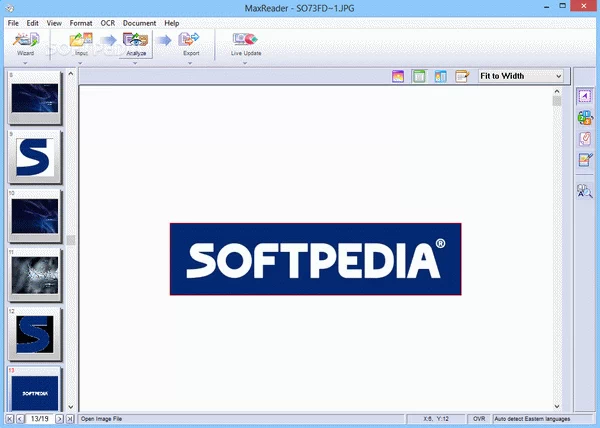Go to the previous page button
Viewport: 600px width, 428px height.
click(20, 419)
